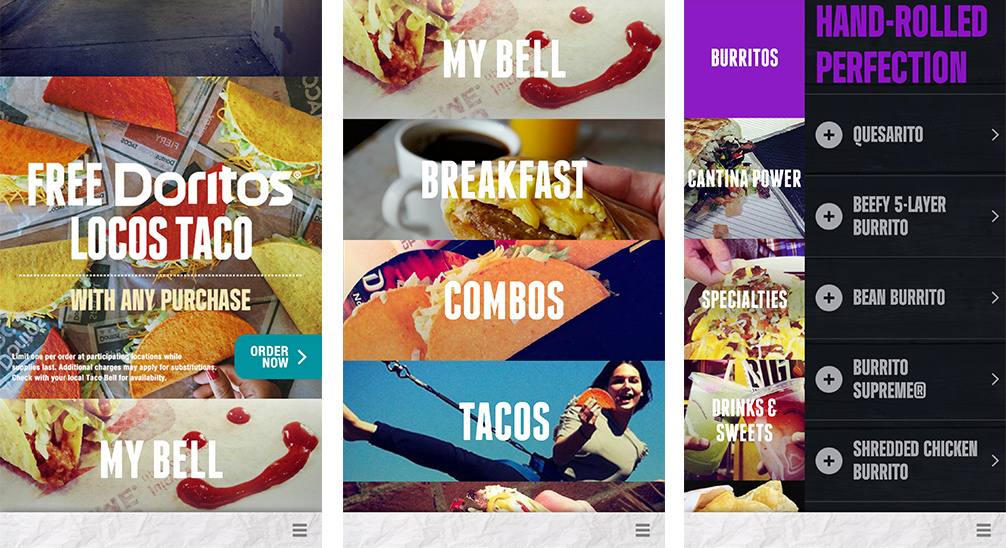The image size is (1006, 548).
Task: Add Shredded Chicken Burrito via plus icon
Action: [x=829, y=461]
